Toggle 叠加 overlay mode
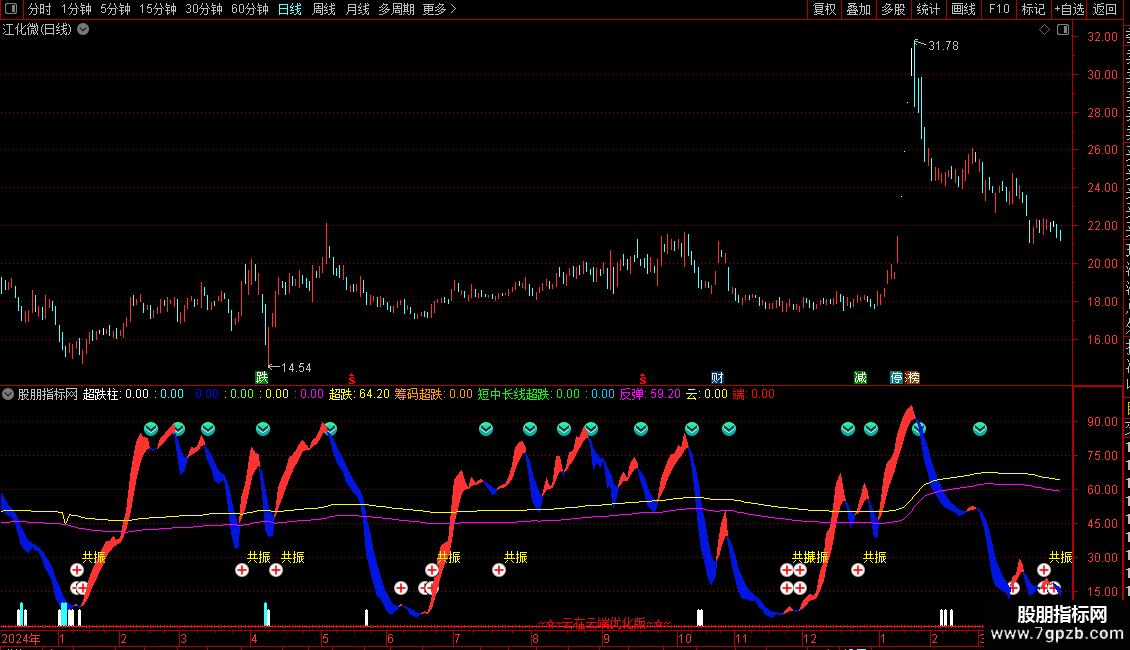Image resolution: width=1130 pixels, height=650 pixels. point(858,9)
